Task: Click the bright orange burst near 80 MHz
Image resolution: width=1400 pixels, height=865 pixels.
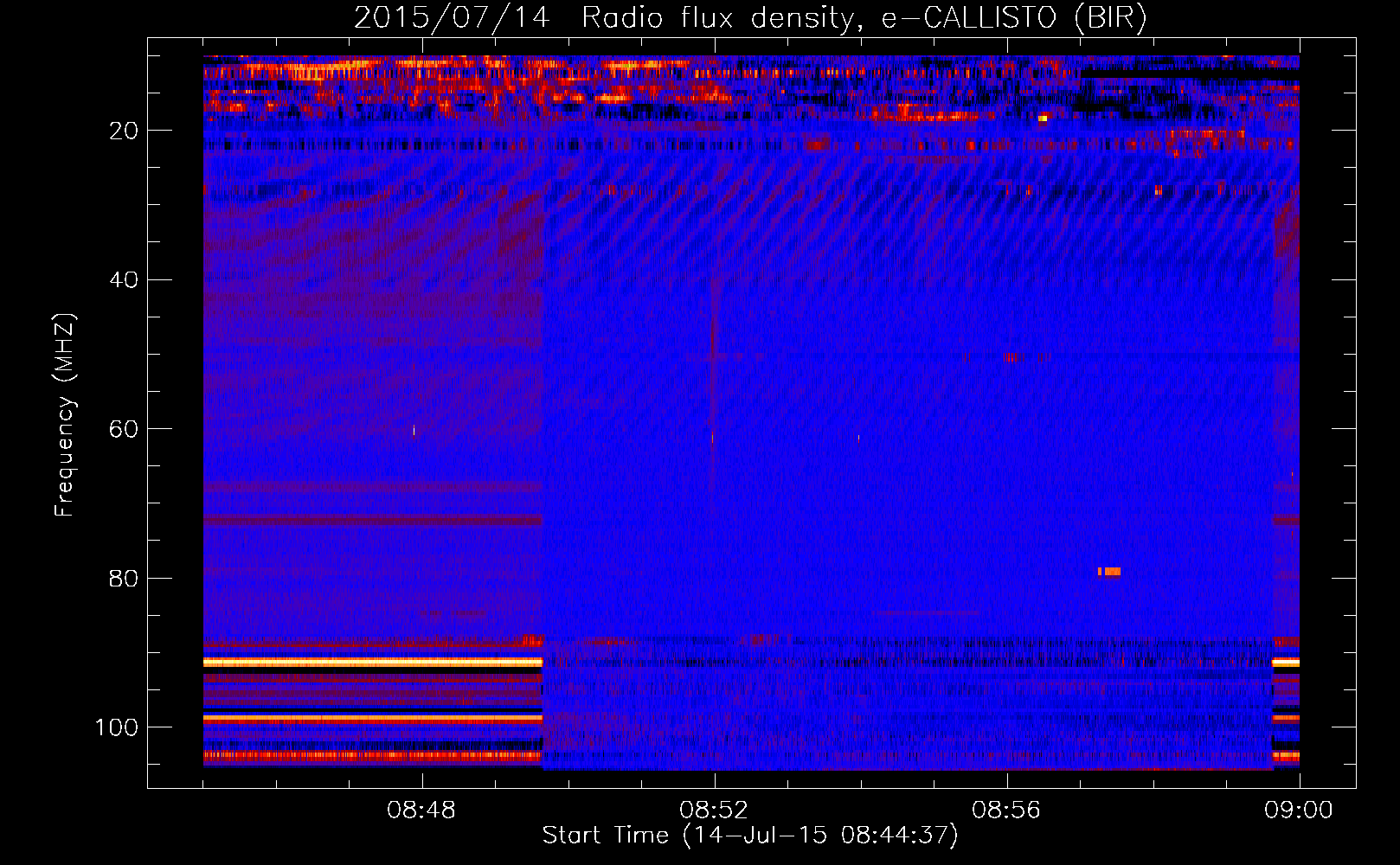Action: (1109, 571)
